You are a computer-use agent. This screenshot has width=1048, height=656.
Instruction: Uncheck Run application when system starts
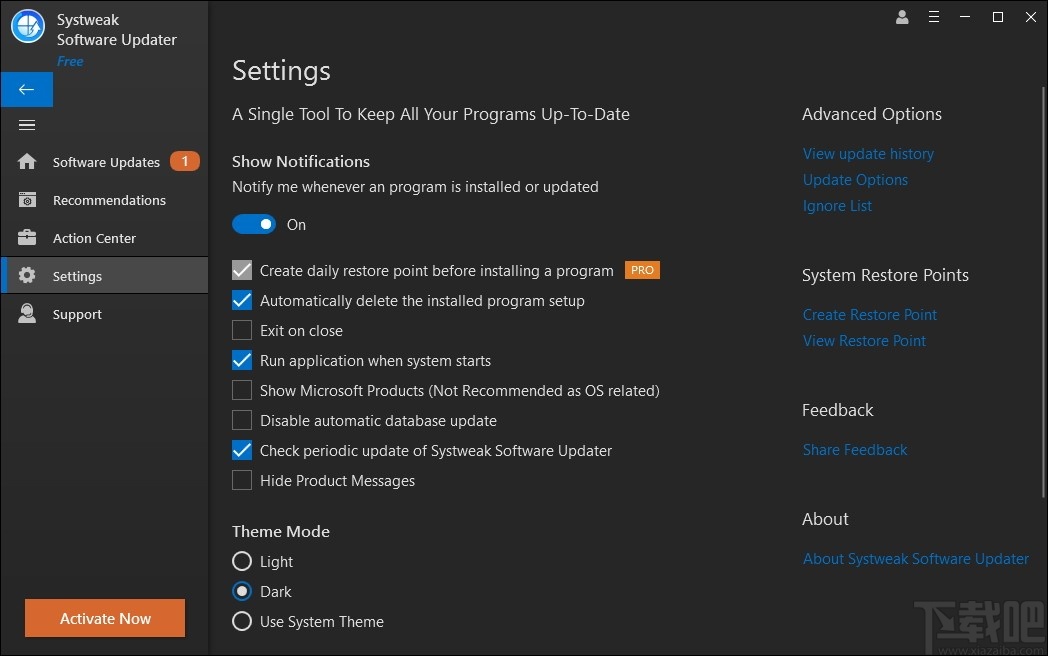pos(241,360)
